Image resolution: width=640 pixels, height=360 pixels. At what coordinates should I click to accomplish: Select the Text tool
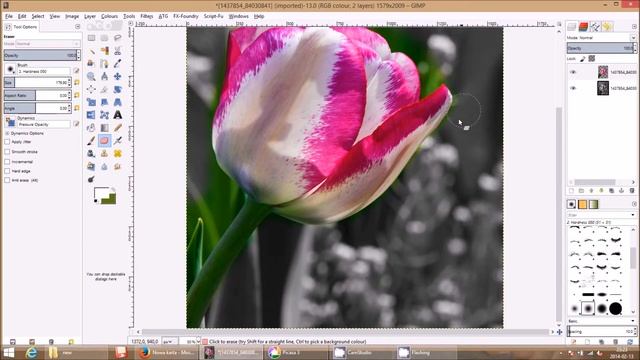118,115
